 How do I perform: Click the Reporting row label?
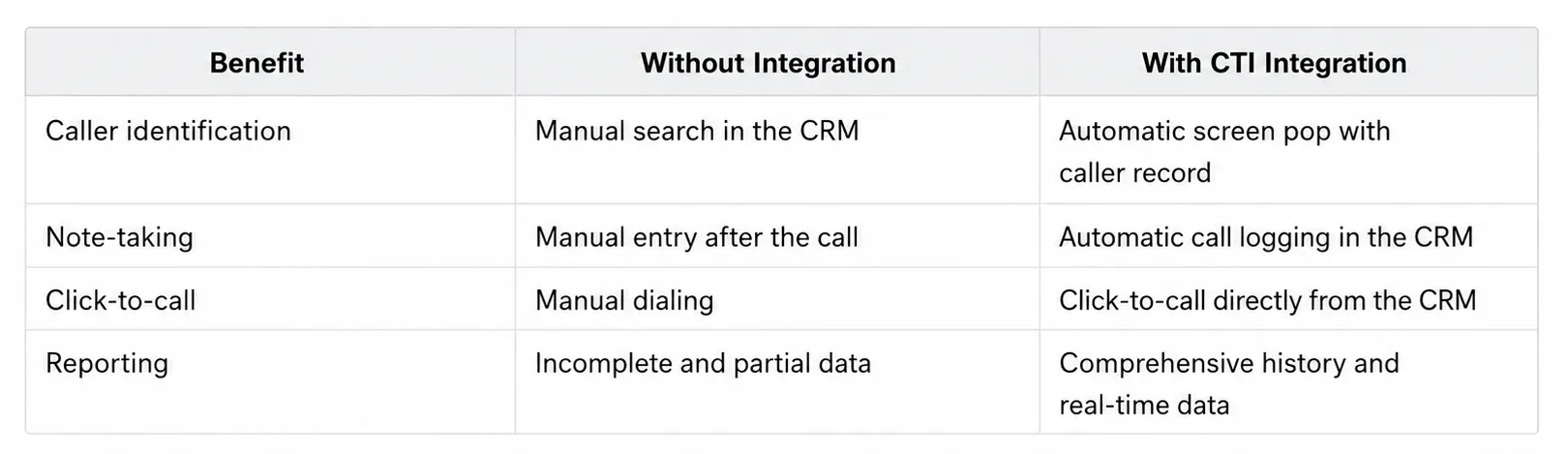click(106, 363)
